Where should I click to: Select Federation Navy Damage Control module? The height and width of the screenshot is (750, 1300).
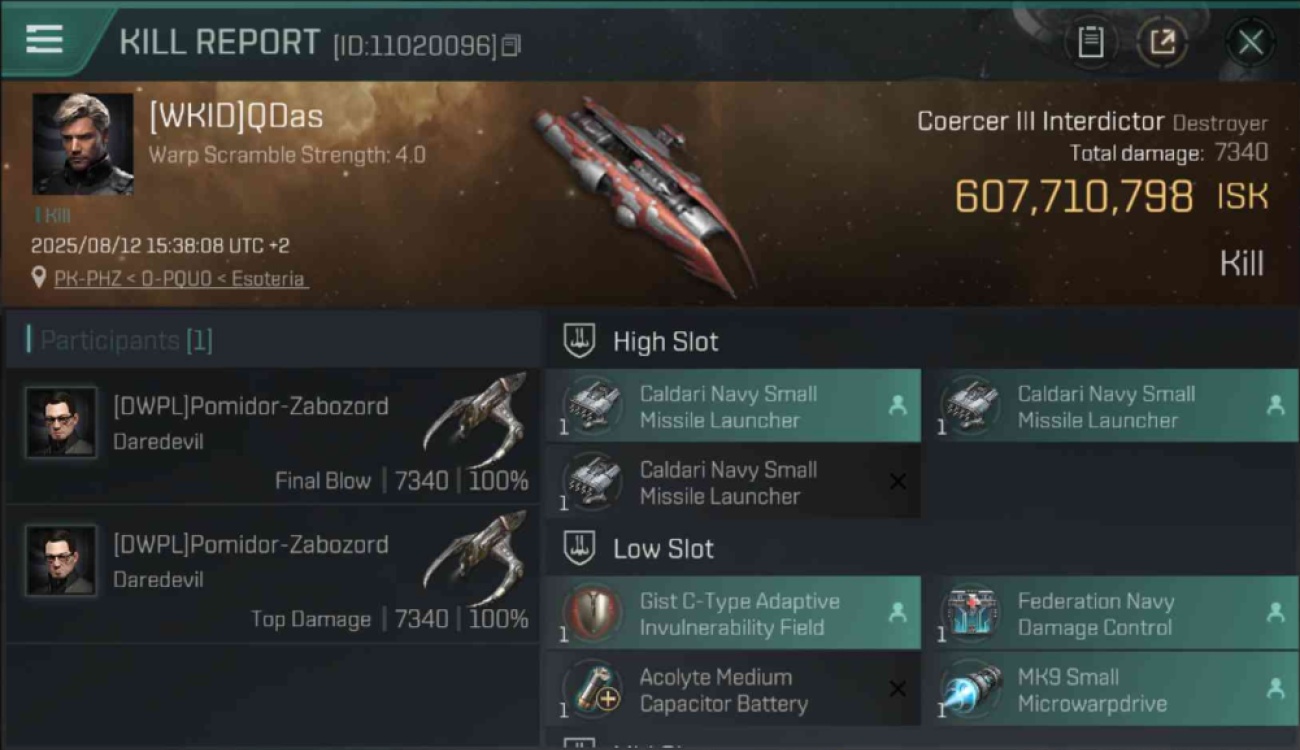tap(1111, 613)
